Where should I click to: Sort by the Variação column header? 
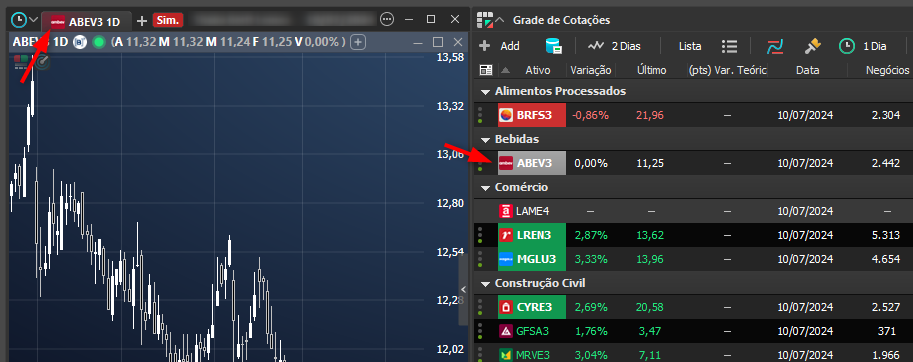pos(590,70)
